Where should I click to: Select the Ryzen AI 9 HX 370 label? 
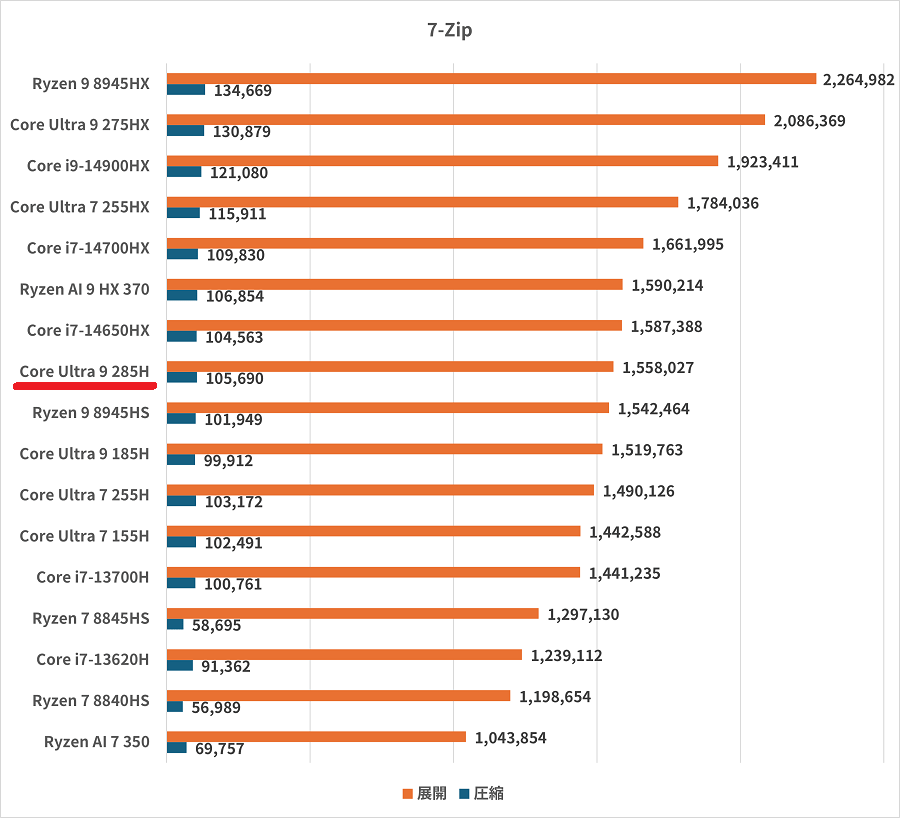pos(84,290)
